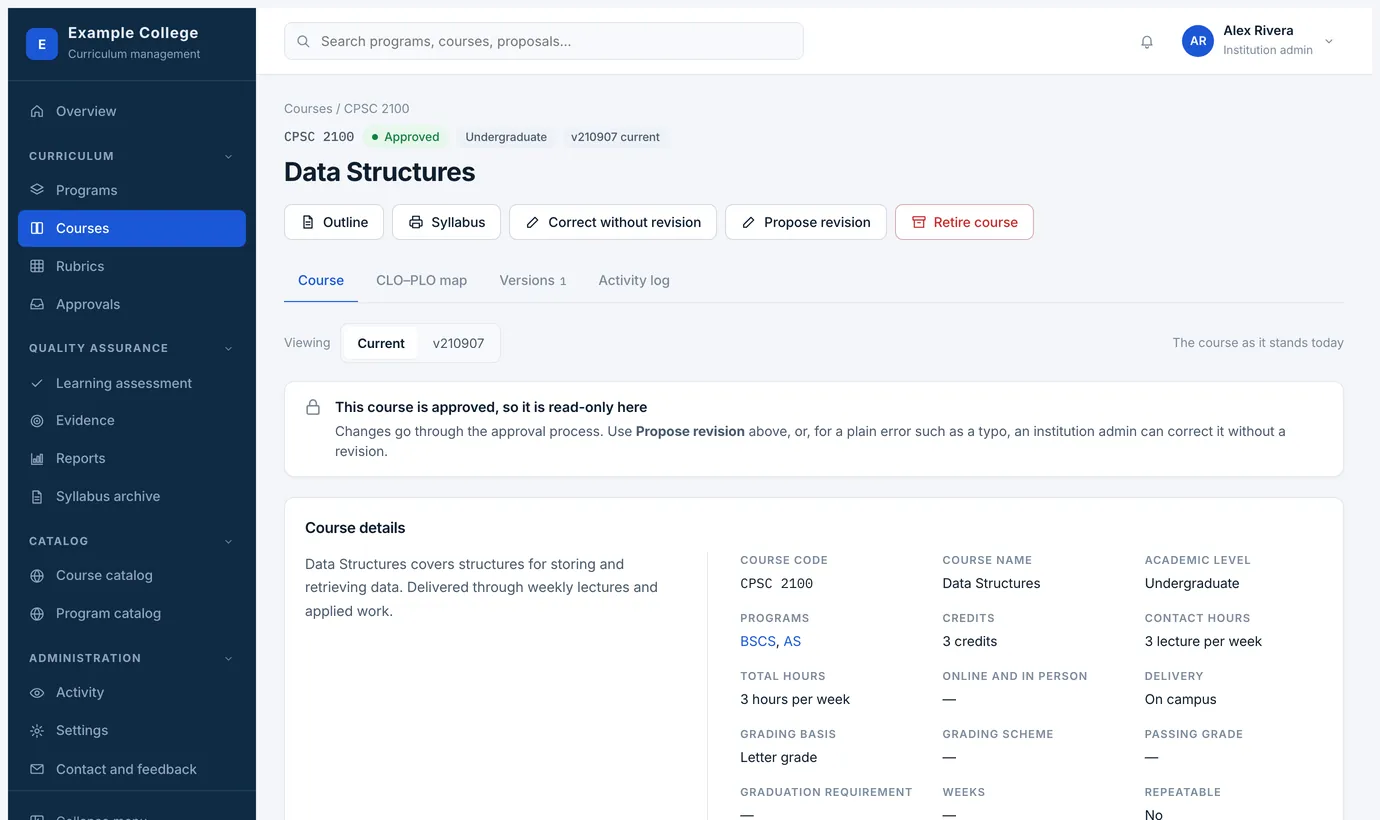The image size is (1380, 820).
Task: Click the Propose revision button
Action: click(806, 222)
